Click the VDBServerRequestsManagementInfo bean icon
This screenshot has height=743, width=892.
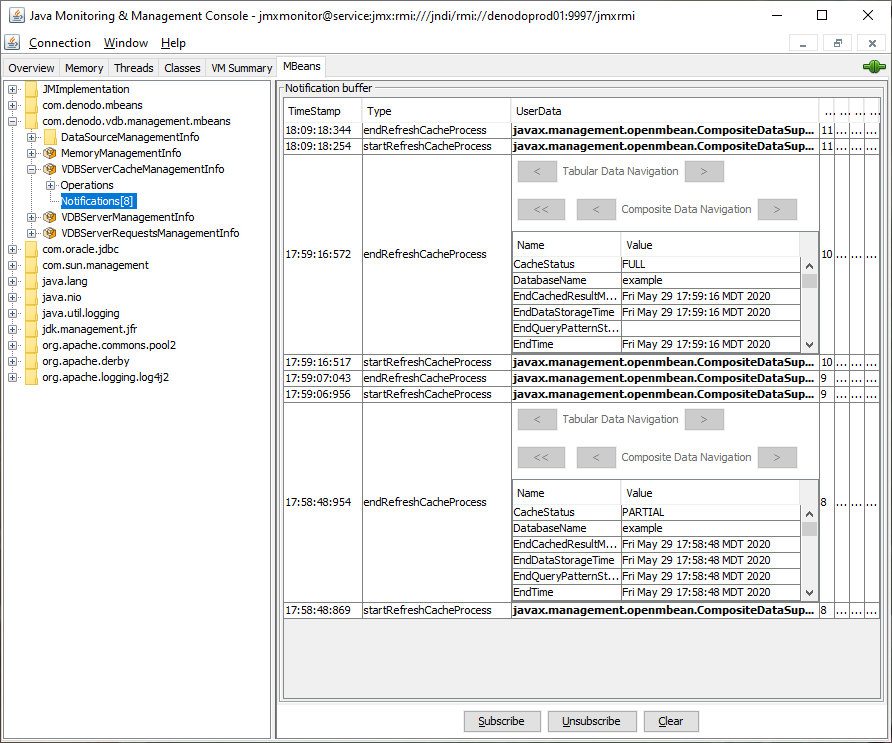pos(50,233)
